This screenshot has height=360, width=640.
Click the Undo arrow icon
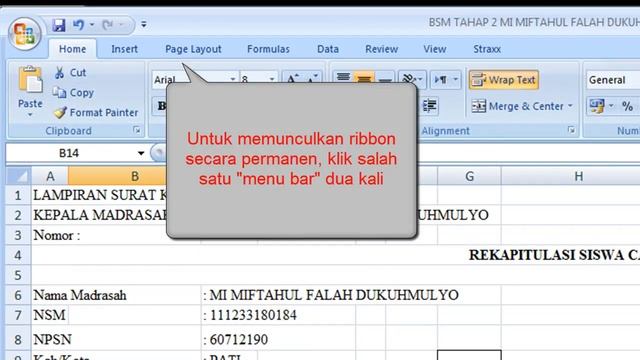click(78, 25)
